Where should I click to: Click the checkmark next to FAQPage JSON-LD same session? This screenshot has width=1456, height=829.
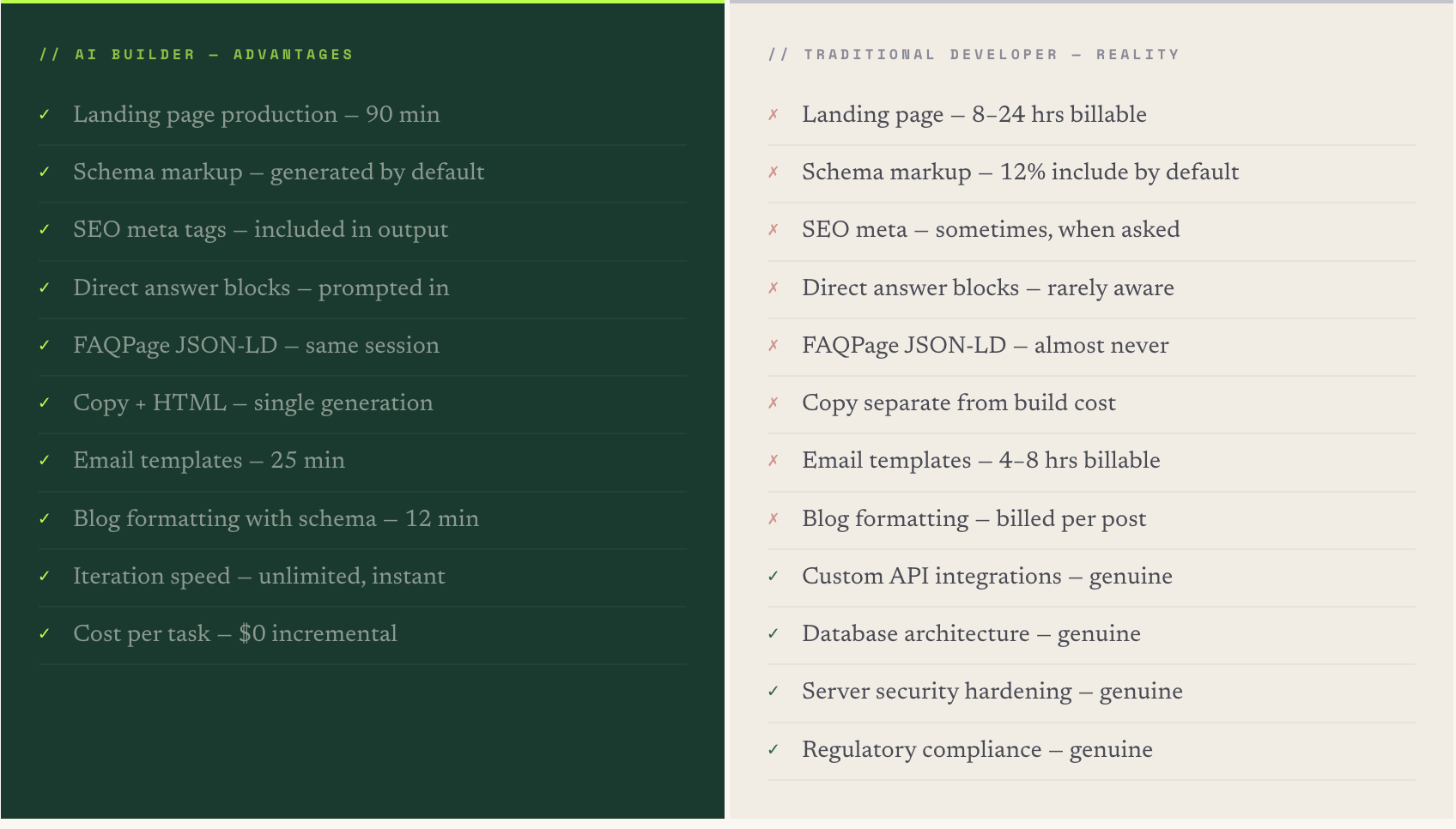[x=45, y=346]
